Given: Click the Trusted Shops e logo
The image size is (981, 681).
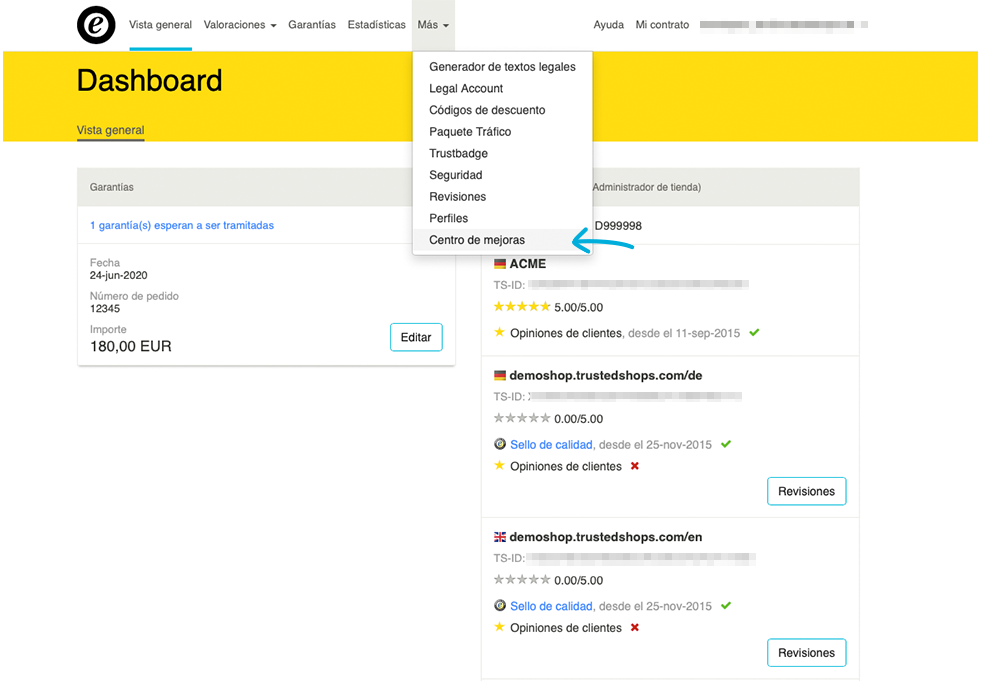Looking at the screenshot, I should click(x=96, y=25).
